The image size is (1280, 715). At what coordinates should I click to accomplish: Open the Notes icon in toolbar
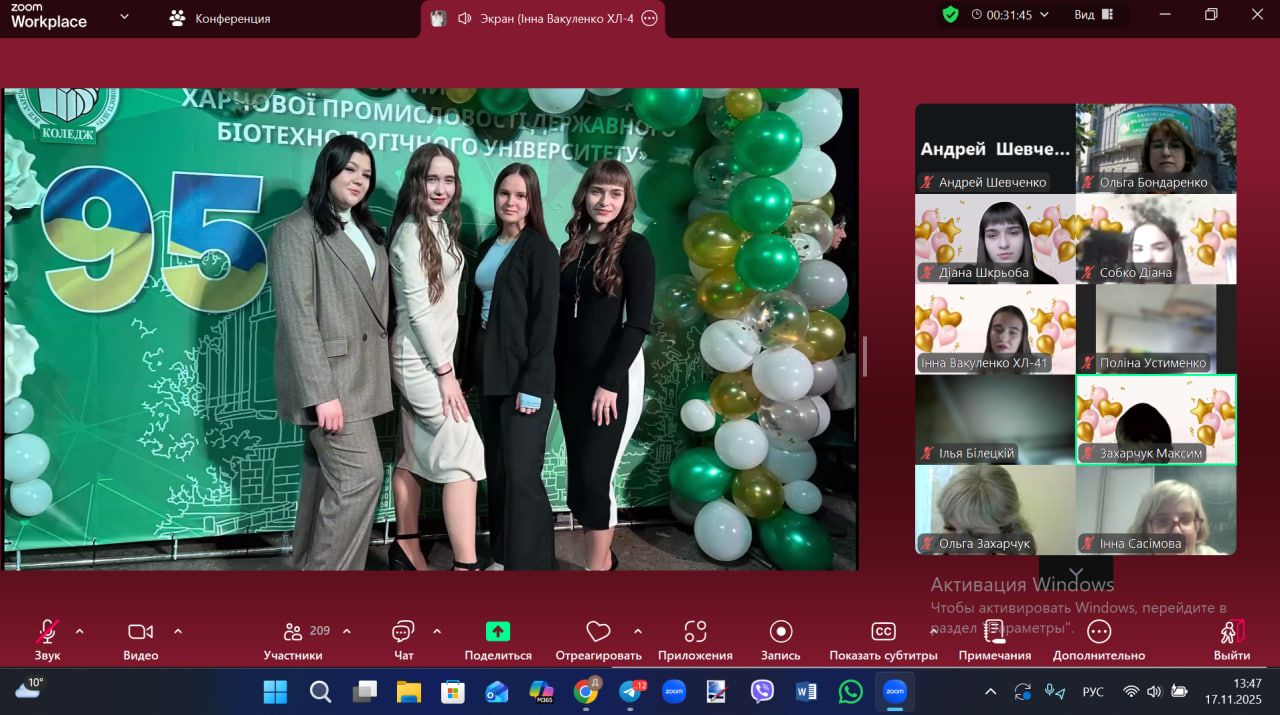tap(994, 632)
